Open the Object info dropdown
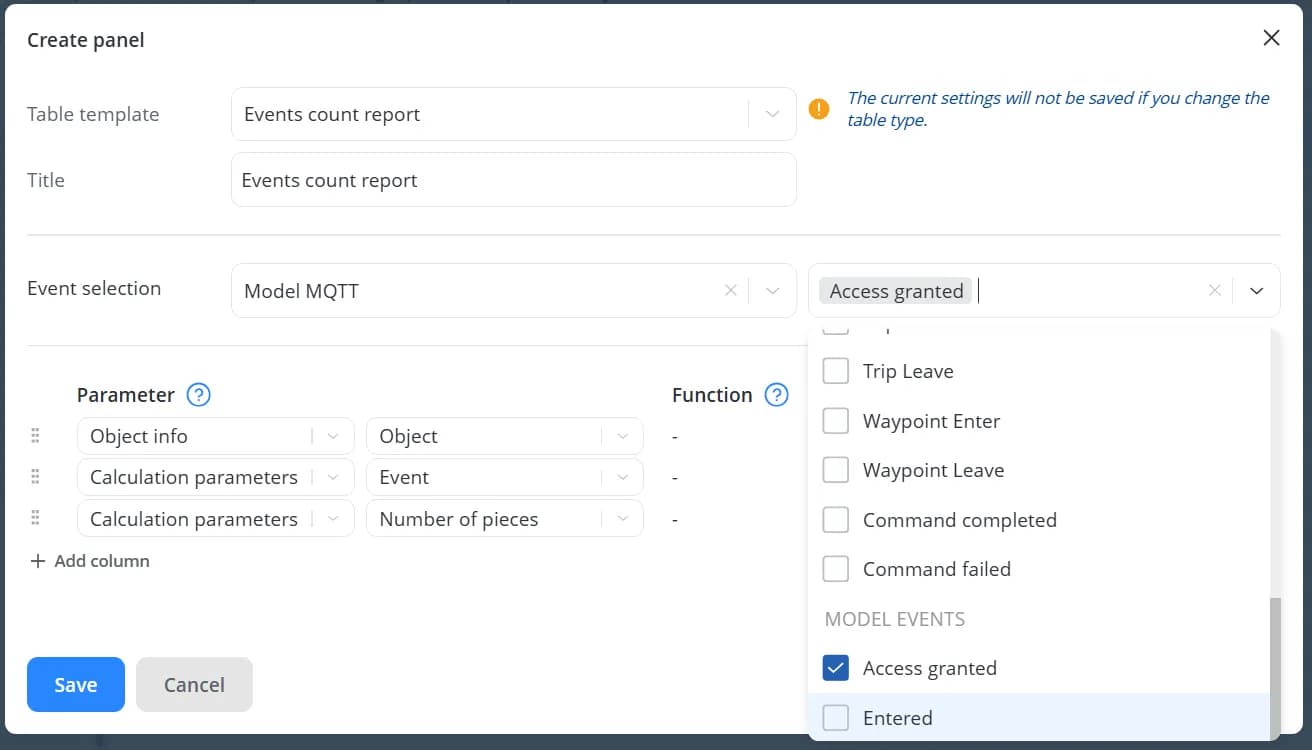Viewport: 1312px width, 750px height. (x=215, y=436)
